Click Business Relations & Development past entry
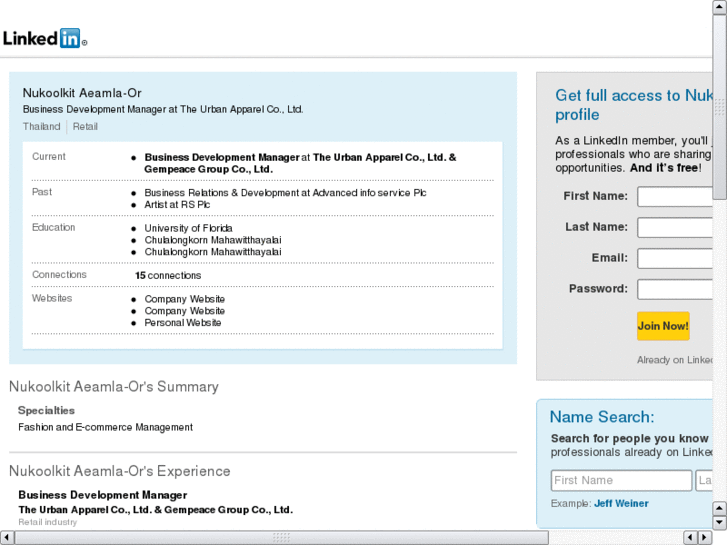 pyautogui.click(x=285, y=193)
